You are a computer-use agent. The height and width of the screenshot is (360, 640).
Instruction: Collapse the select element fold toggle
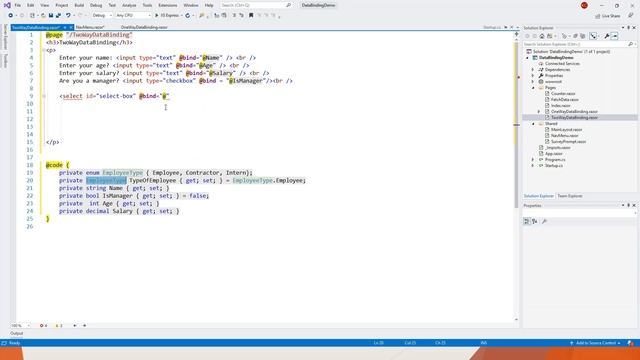44,96
